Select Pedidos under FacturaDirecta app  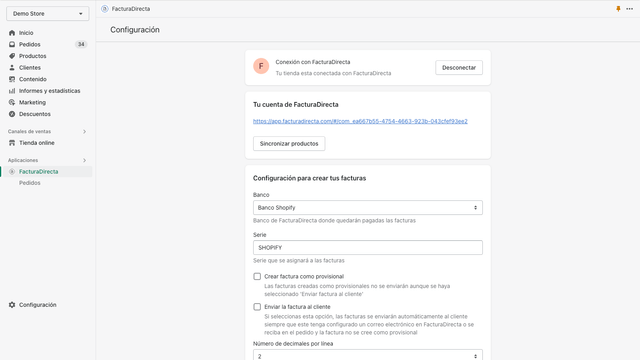pyautogui.click(x=30, y=183)
